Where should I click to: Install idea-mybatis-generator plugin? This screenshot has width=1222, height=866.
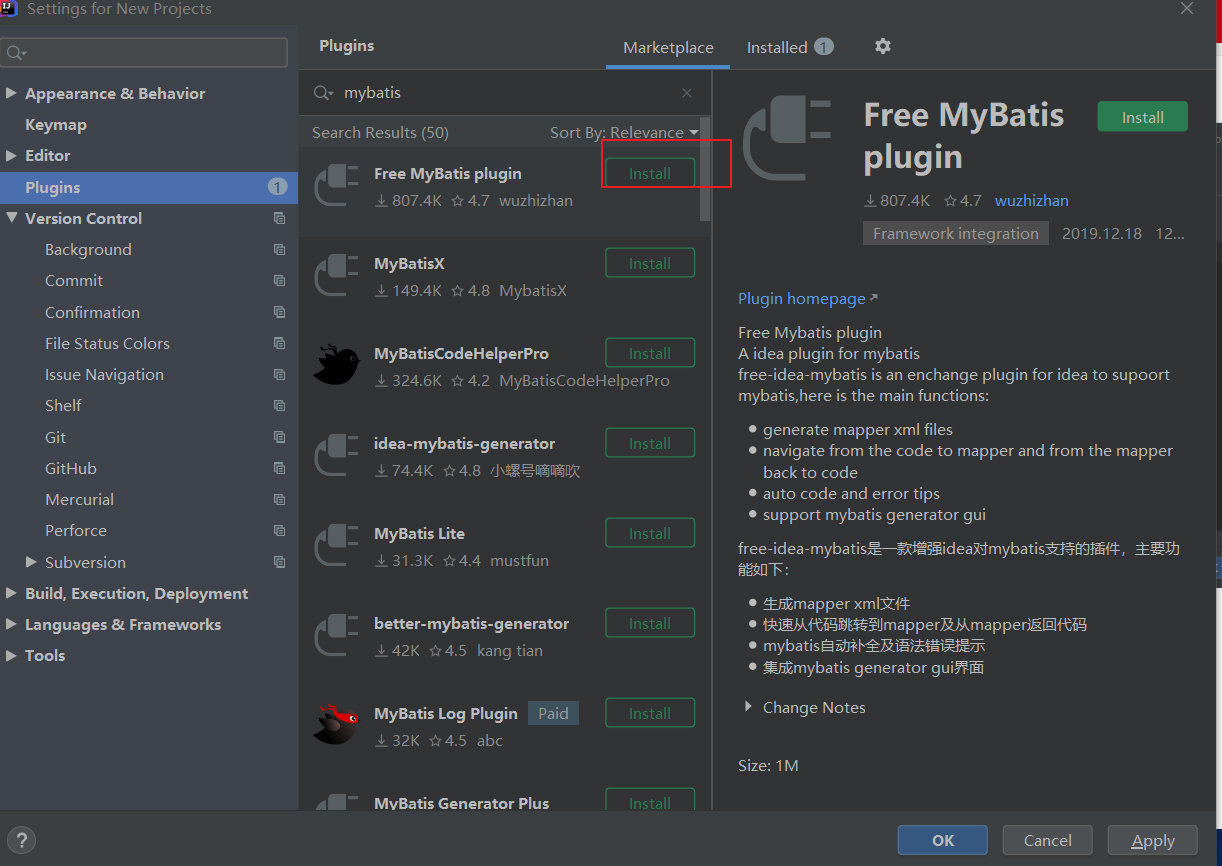click(x=650, y=443)
